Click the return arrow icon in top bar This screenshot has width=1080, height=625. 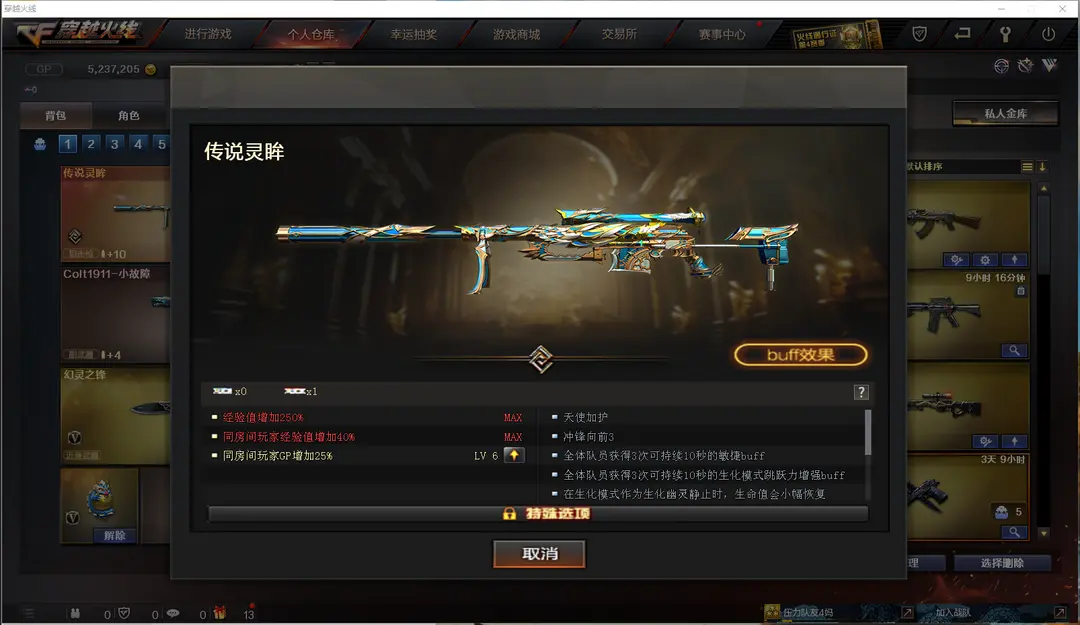[962, 33]
